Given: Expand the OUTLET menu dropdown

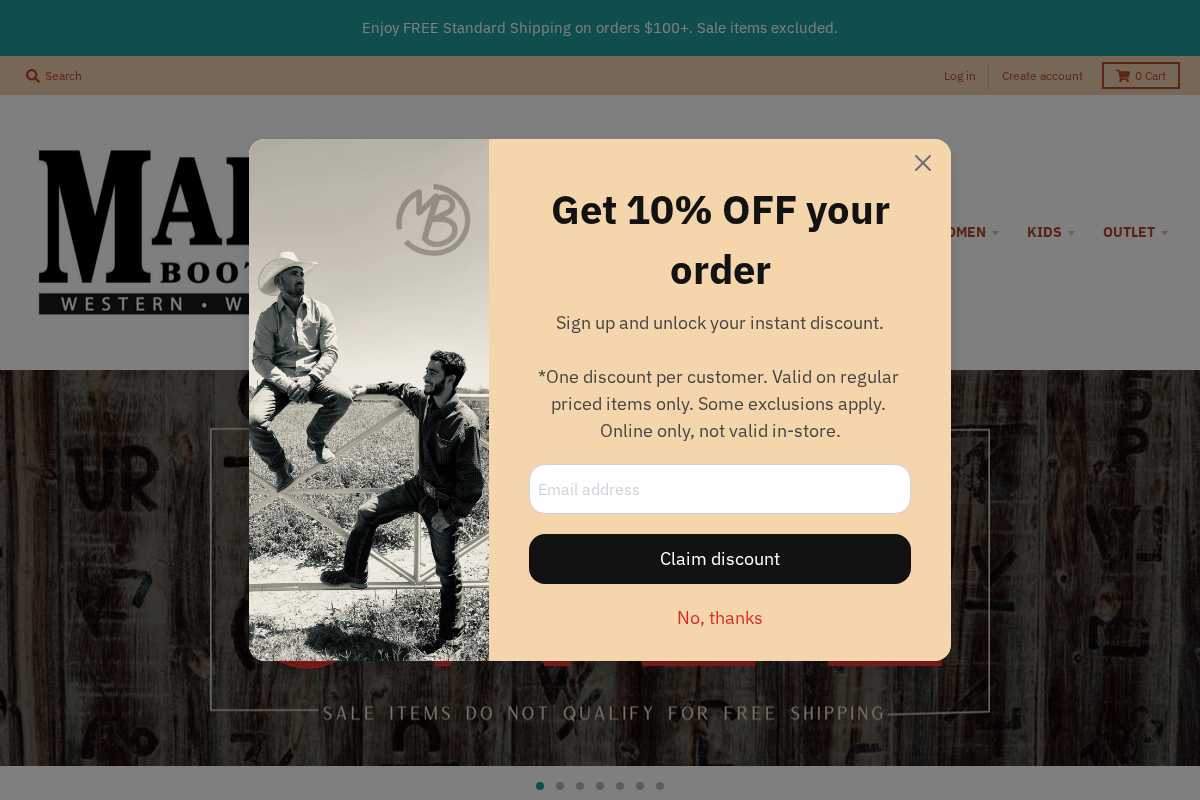Looking at the screenshot, I should (1136, 232).
